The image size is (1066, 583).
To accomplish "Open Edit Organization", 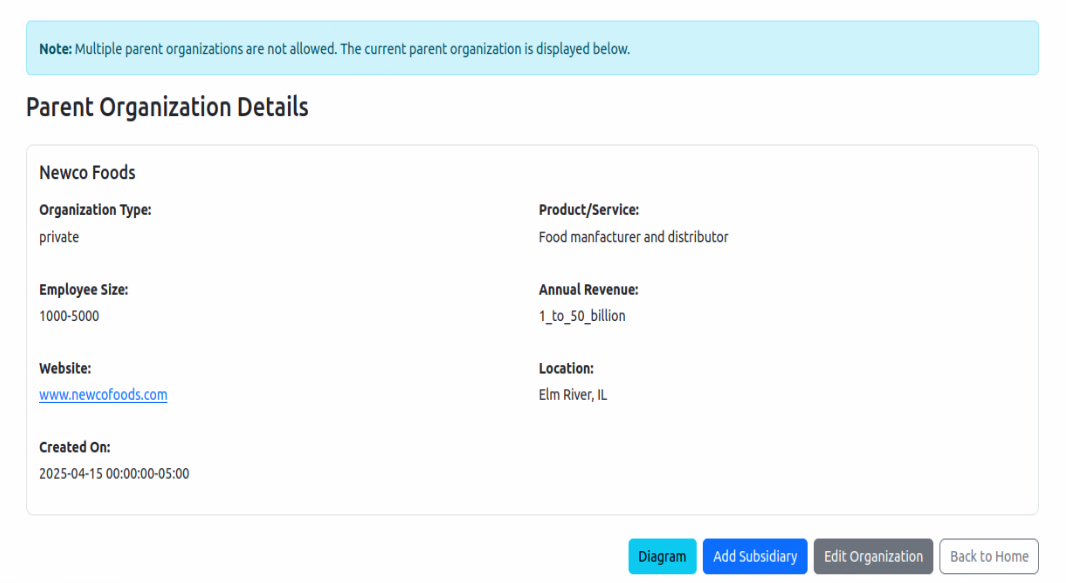I will (873, 556).
